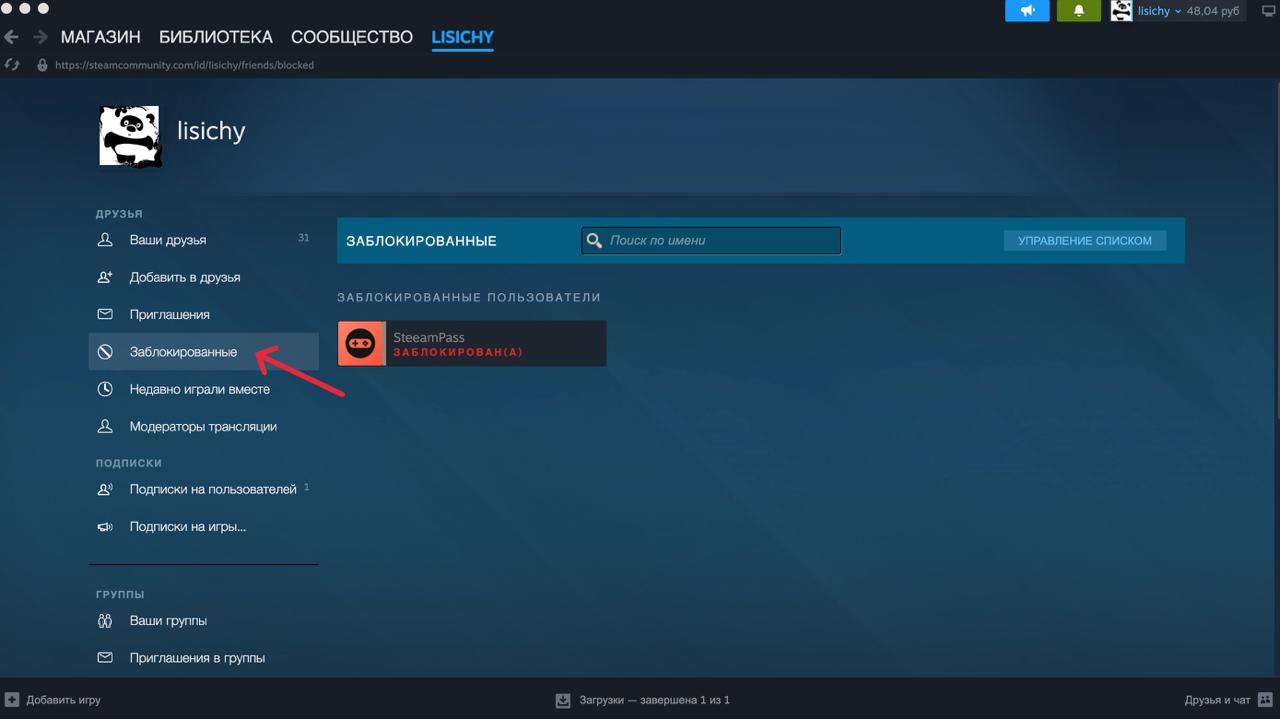The width and height of the screenshot is (1280, 719).
Task: Click the person icon beside Ваши друзья
Action: 105,240
